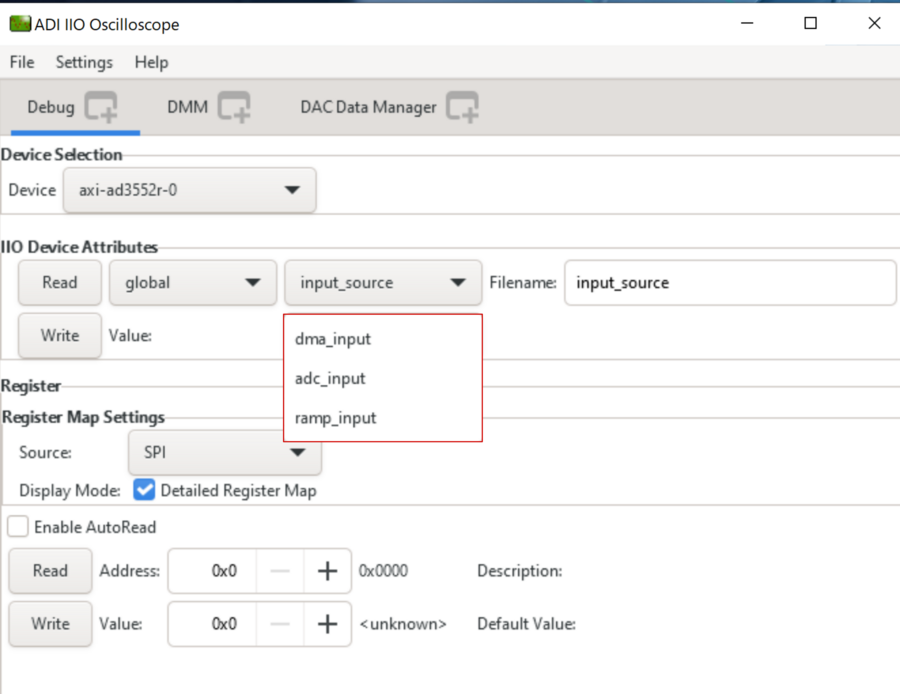Viewport: 900px width, 694px height.
Task: Click Write button next to attribute Value
Action: (x=60, y=336)
